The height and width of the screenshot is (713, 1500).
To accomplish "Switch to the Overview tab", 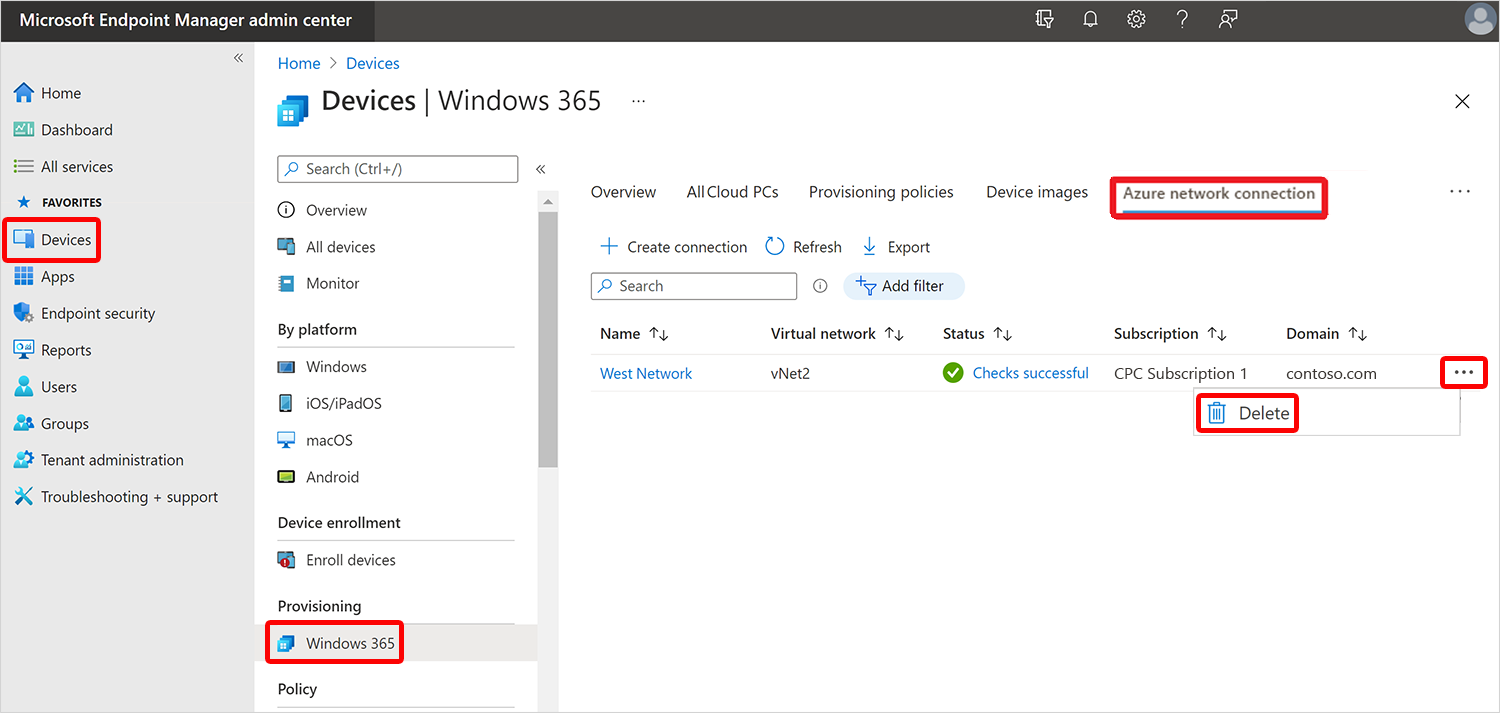I will pos(623,192).
